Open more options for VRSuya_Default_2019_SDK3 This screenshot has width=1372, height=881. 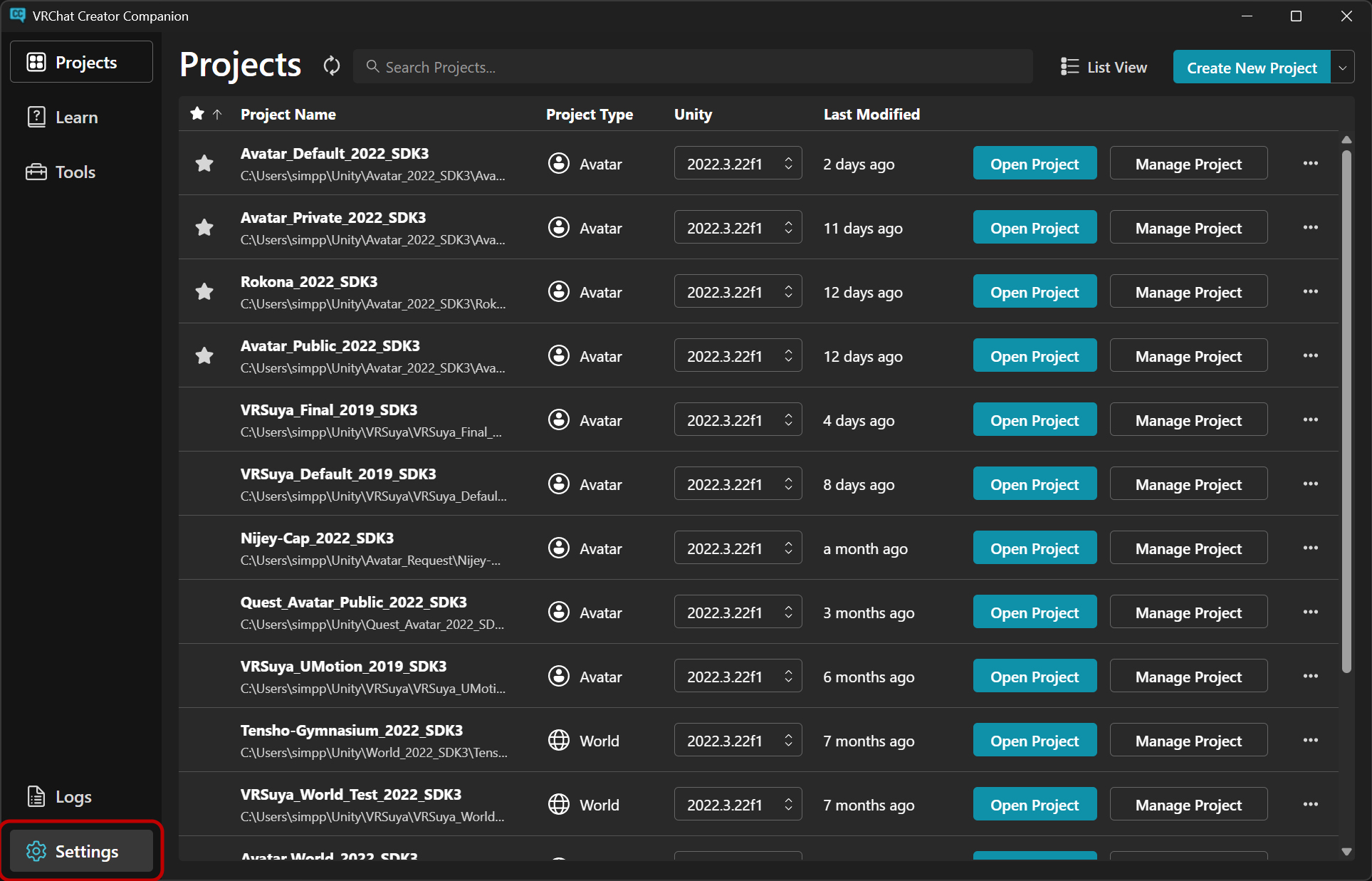coord(1311,484)
